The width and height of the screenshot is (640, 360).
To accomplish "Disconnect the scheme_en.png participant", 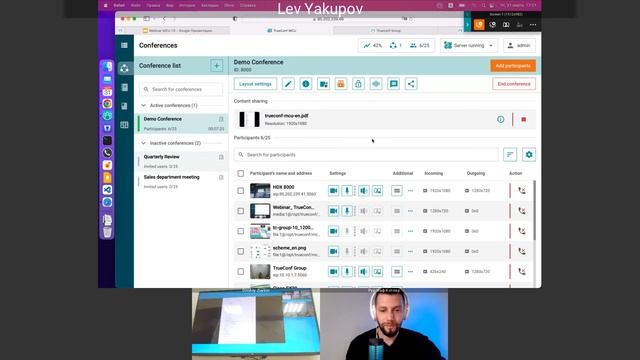I will (522, 251).
